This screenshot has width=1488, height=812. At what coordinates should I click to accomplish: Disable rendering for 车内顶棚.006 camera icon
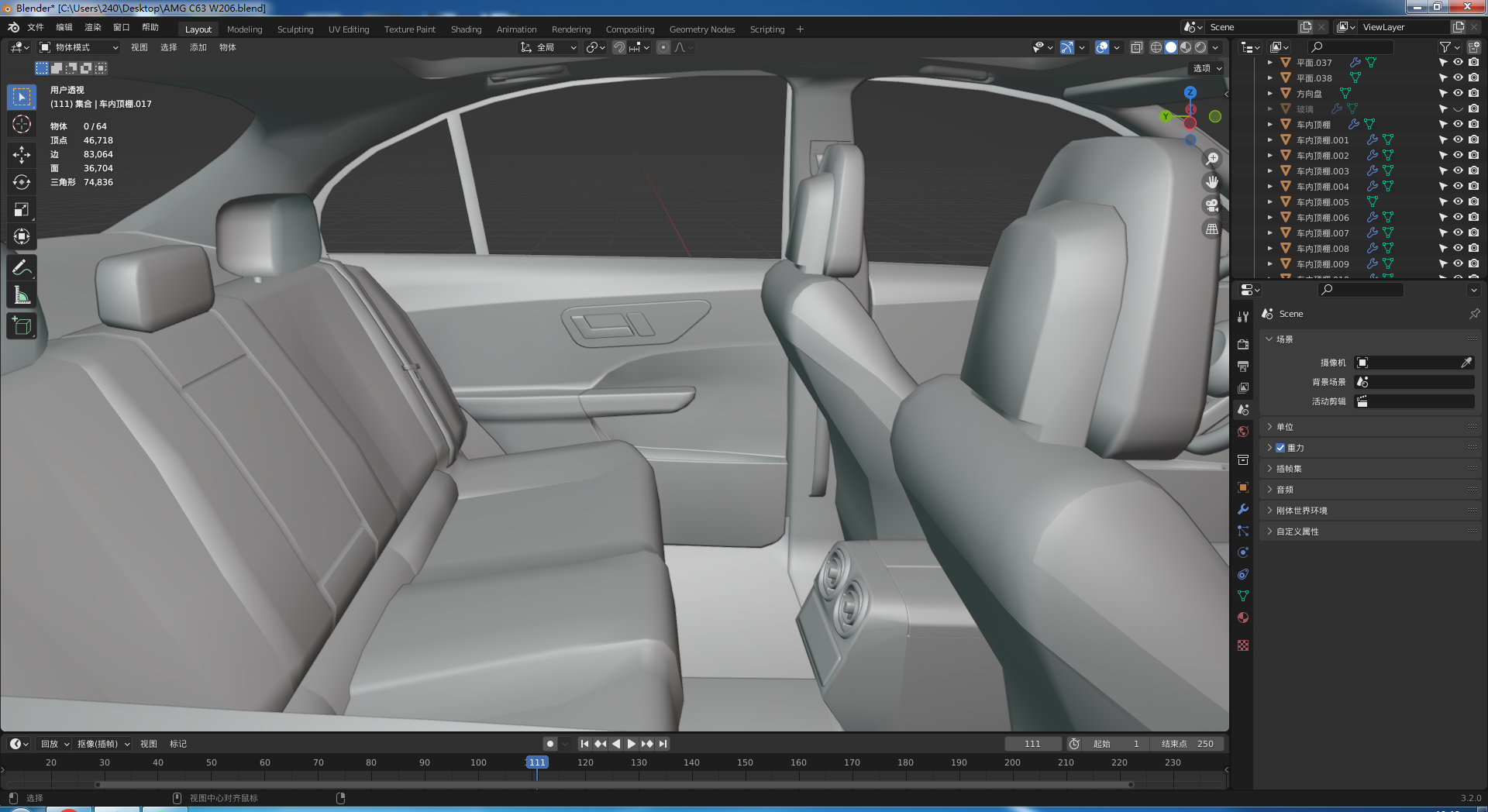(x=1473, y=217)
